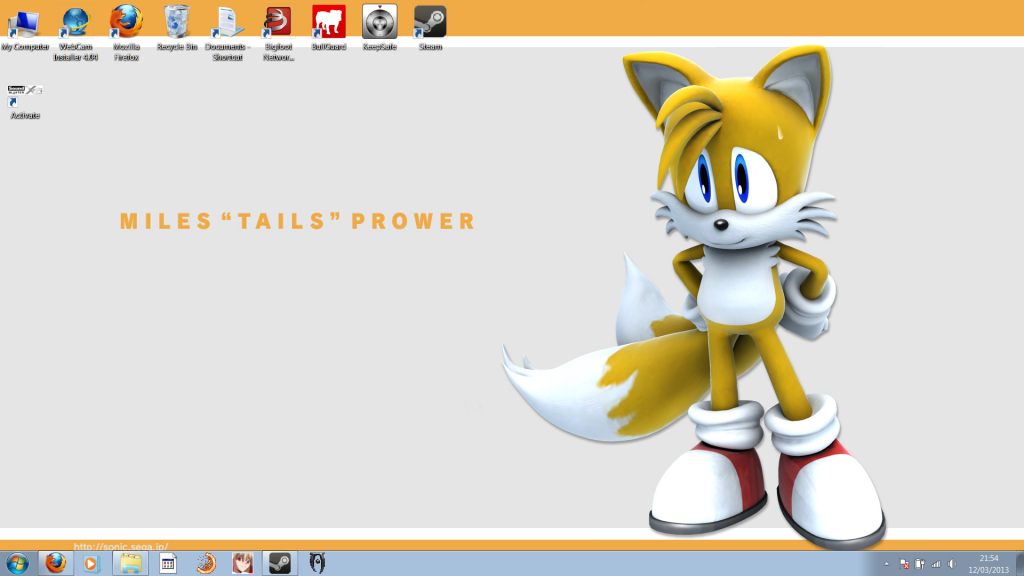Show hidden system tray icons
This screenshot has width=1024, height=576.
886,564
